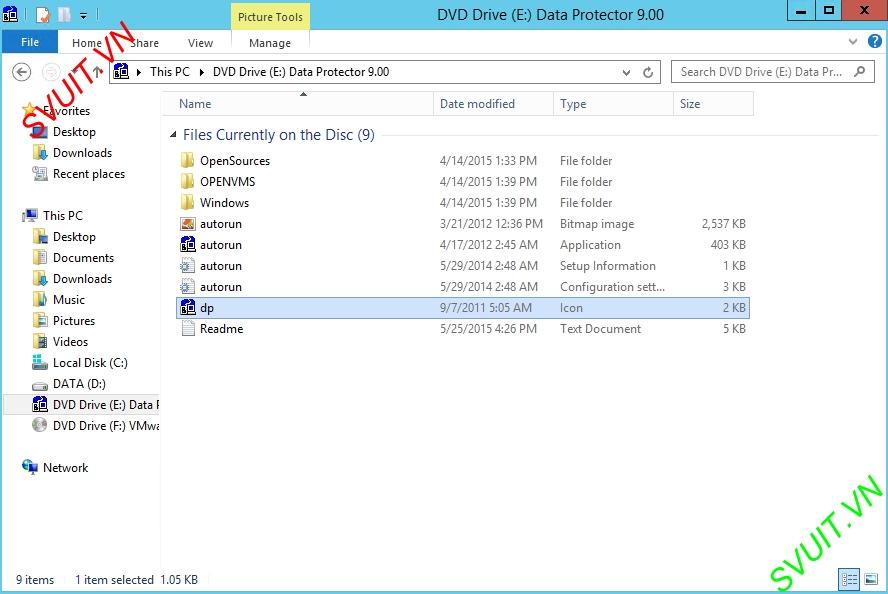Select the autorun Application file icon
This screenshot has height=594, width=888.
pos(187,245)
